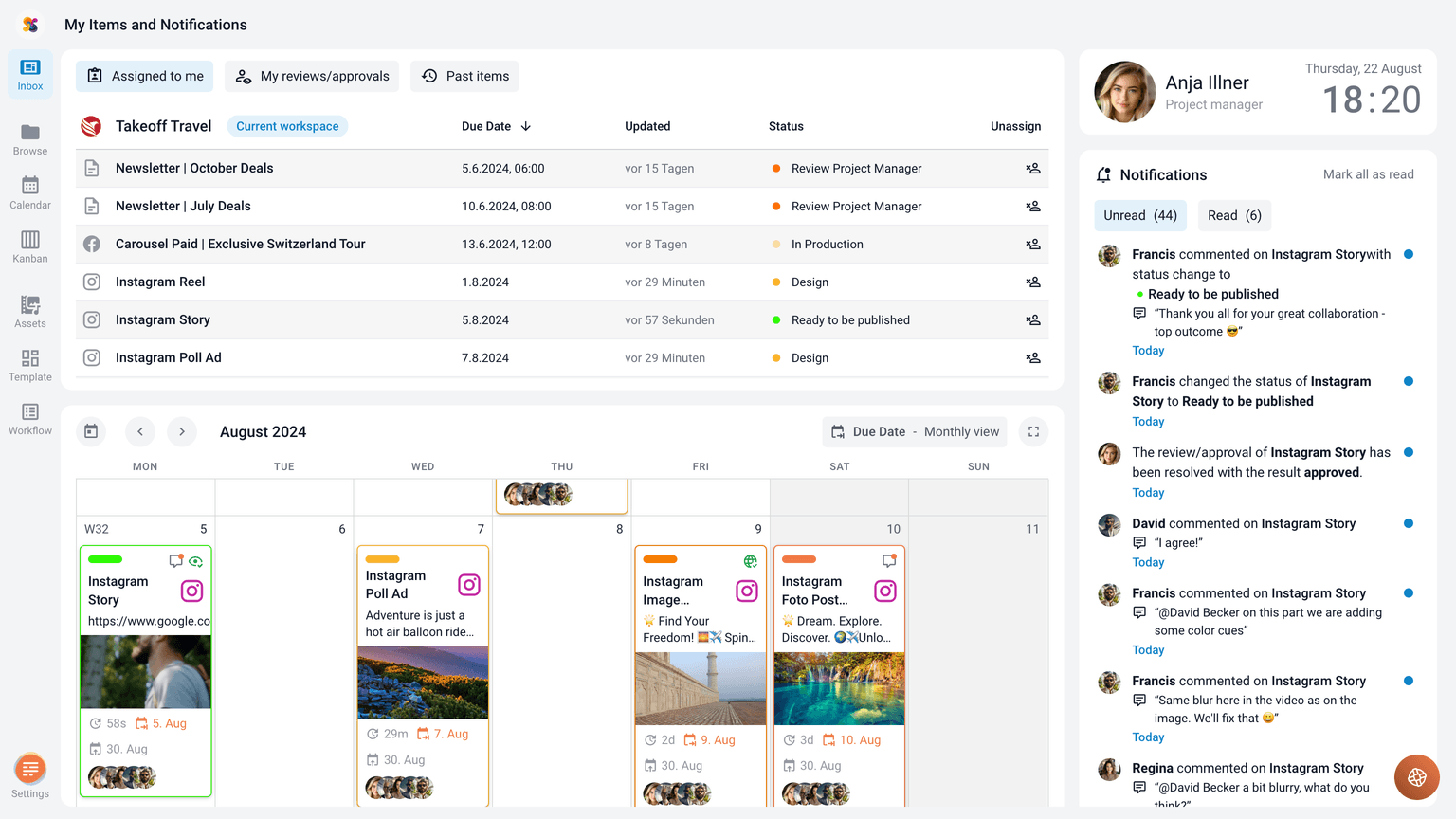Toggle unread dot on Francis changed status notification

(1409, 381)
